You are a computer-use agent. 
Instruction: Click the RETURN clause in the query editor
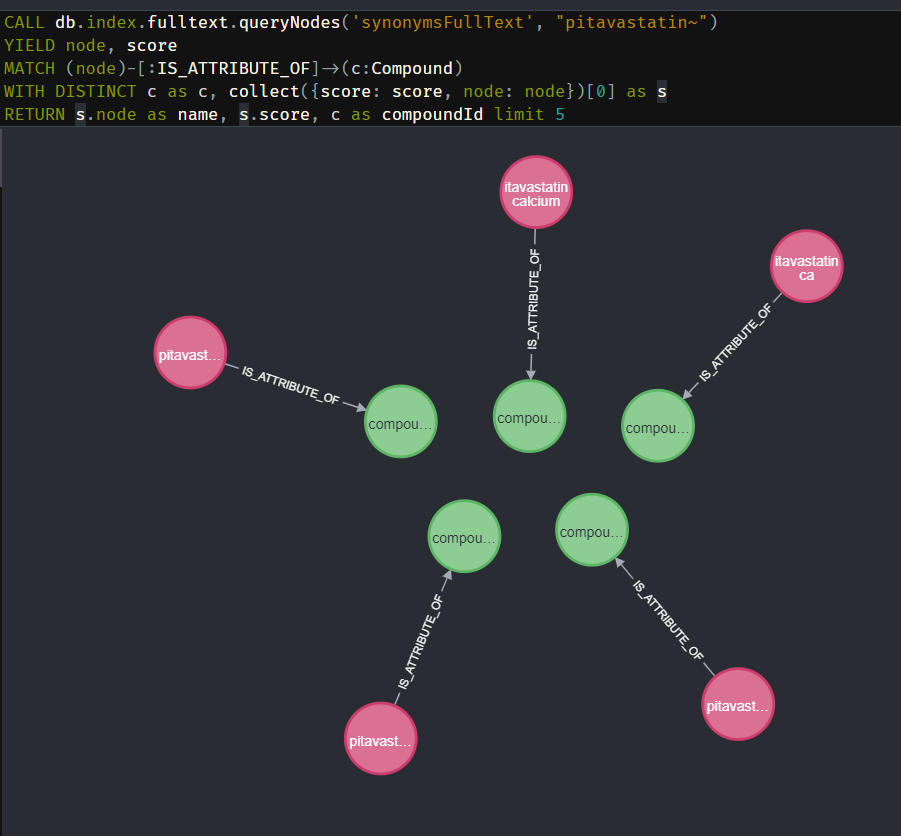tap(34, 113)
